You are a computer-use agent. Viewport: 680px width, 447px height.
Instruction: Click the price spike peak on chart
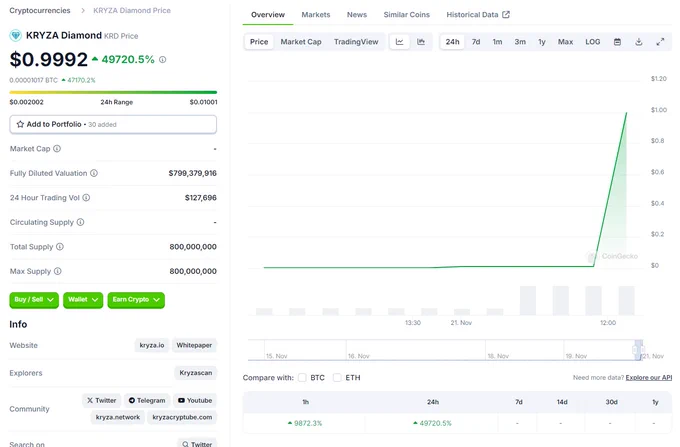[x=626, y=113]
